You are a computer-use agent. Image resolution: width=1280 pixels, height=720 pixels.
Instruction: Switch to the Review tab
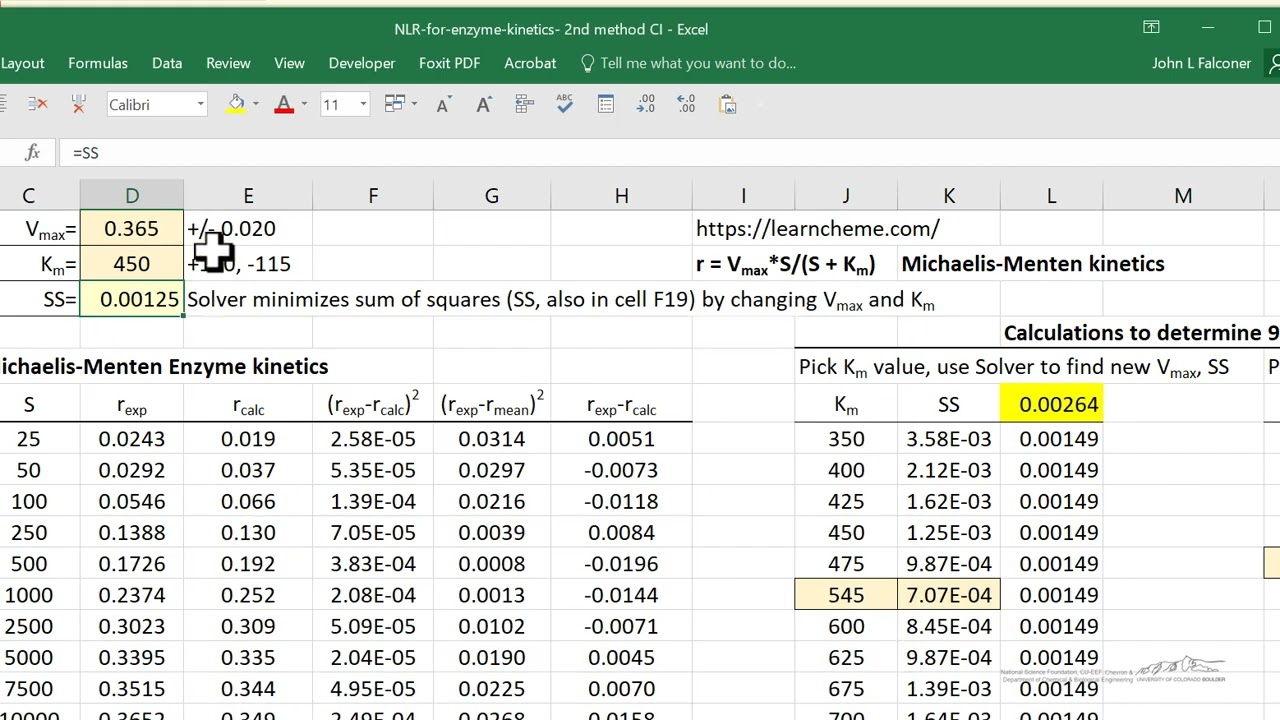point(228,63)
